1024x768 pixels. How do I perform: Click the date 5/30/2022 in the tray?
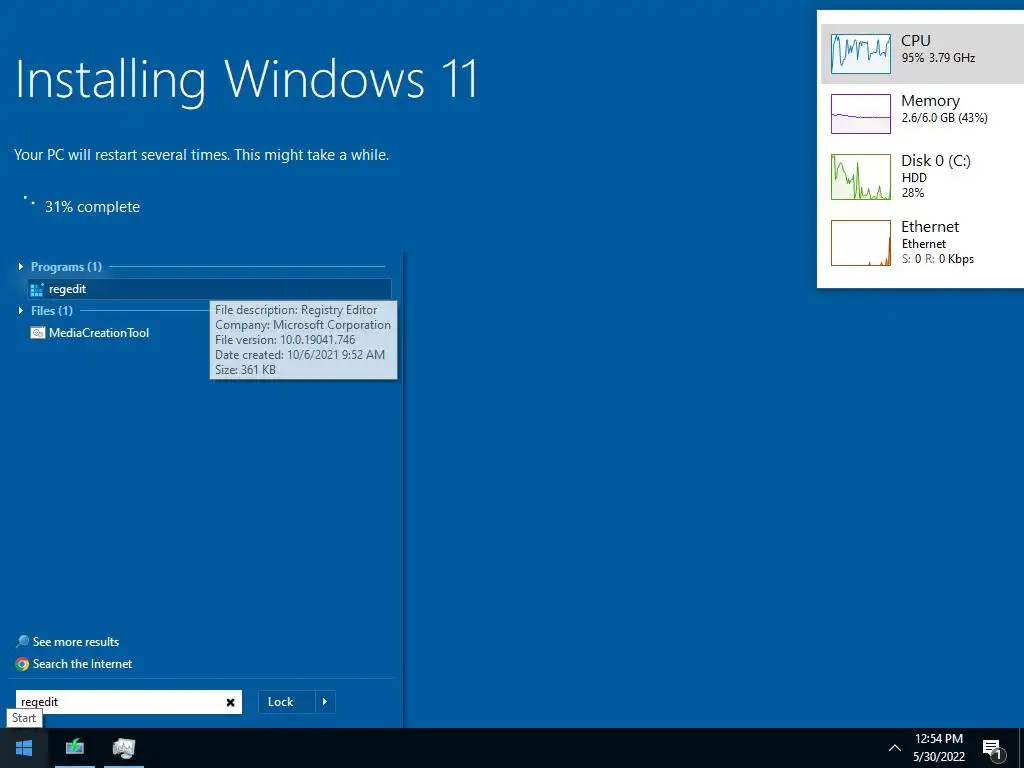[938, 757]
